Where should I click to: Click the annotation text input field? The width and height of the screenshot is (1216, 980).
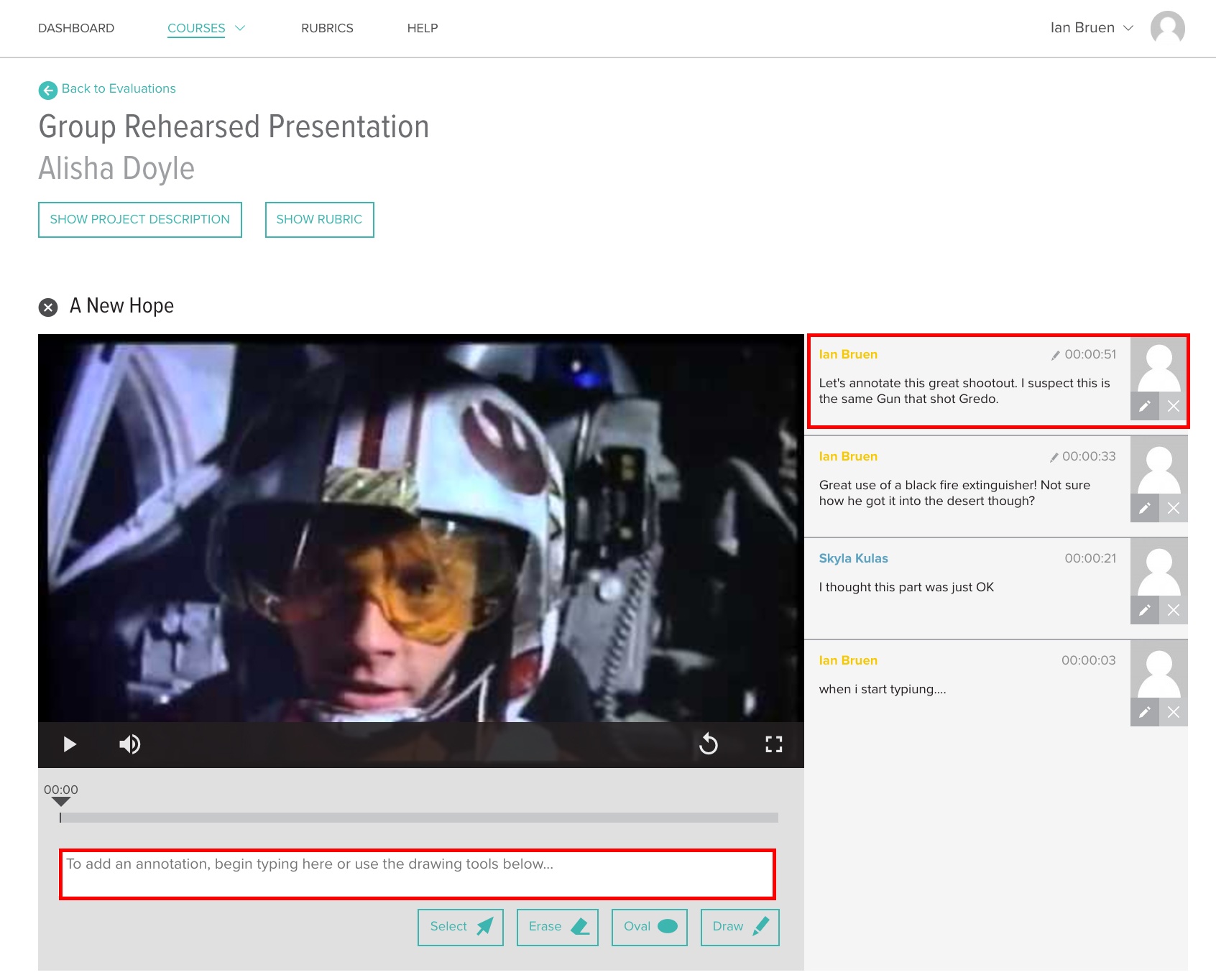(x=418, y=874)
